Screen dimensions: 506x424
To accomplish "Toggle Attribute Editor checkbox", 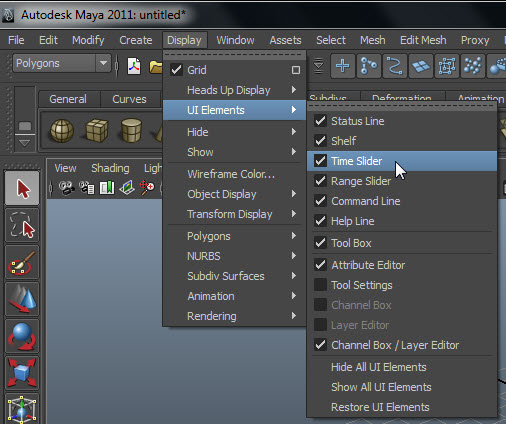I will 321,265.
